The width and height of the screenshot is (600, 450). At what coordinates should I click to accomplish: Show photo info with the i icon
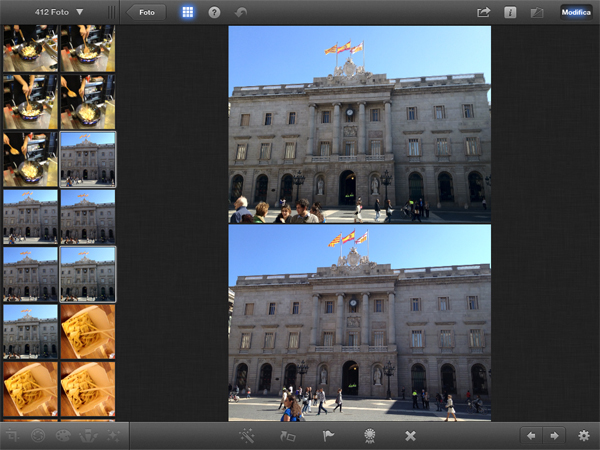[x=510, y=12]
